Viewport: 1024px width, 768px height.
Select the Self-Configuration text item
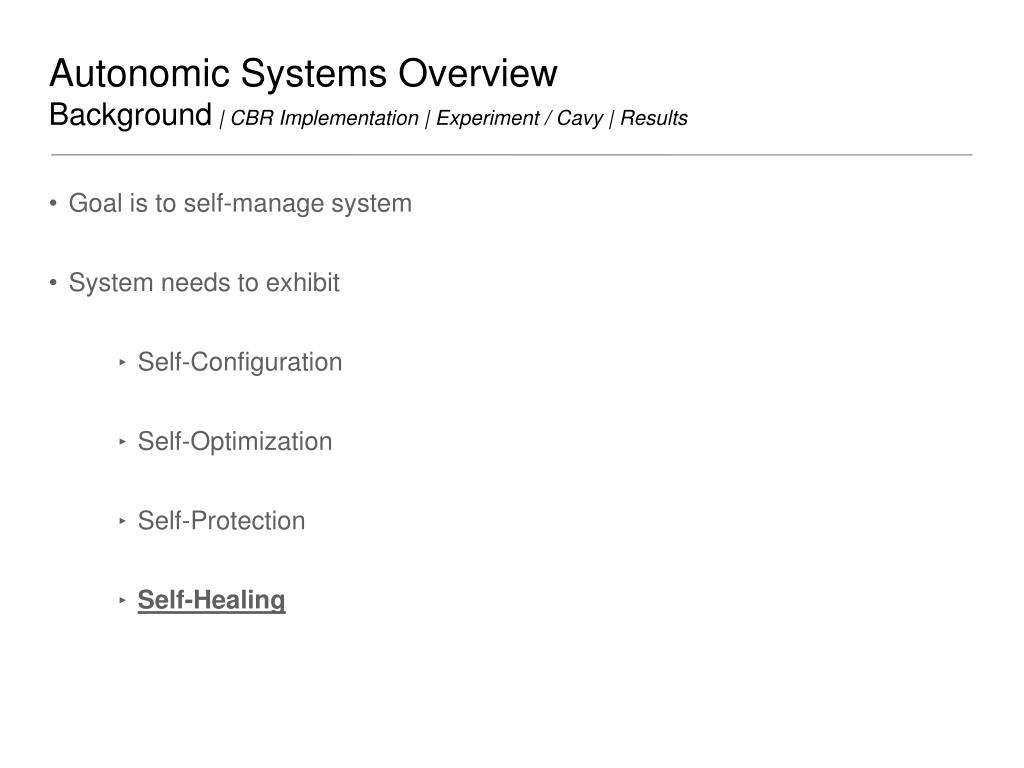240,362
